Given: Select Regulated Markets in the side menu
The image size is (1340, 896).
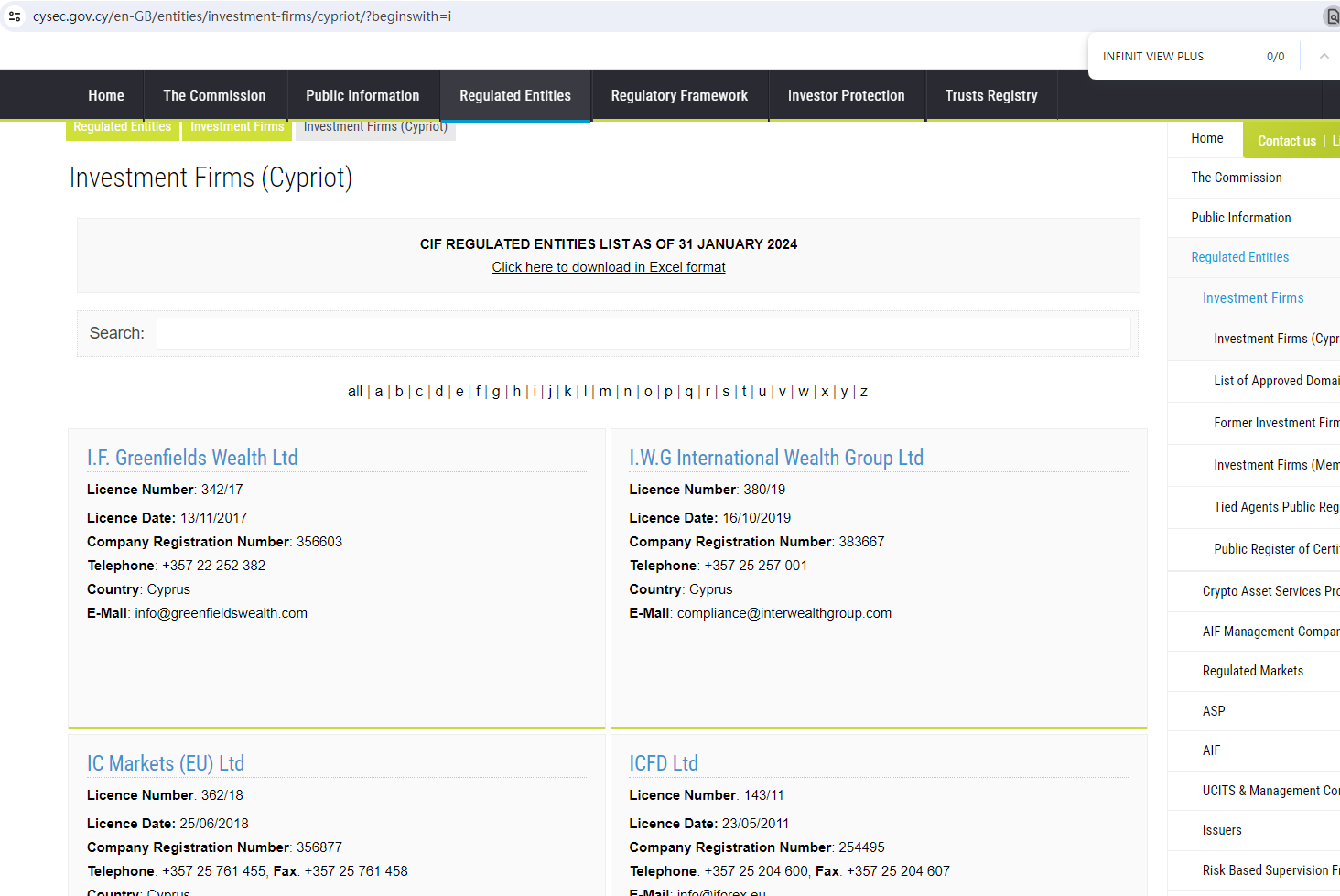Looking at the screenshot, I should [1252, 671].
